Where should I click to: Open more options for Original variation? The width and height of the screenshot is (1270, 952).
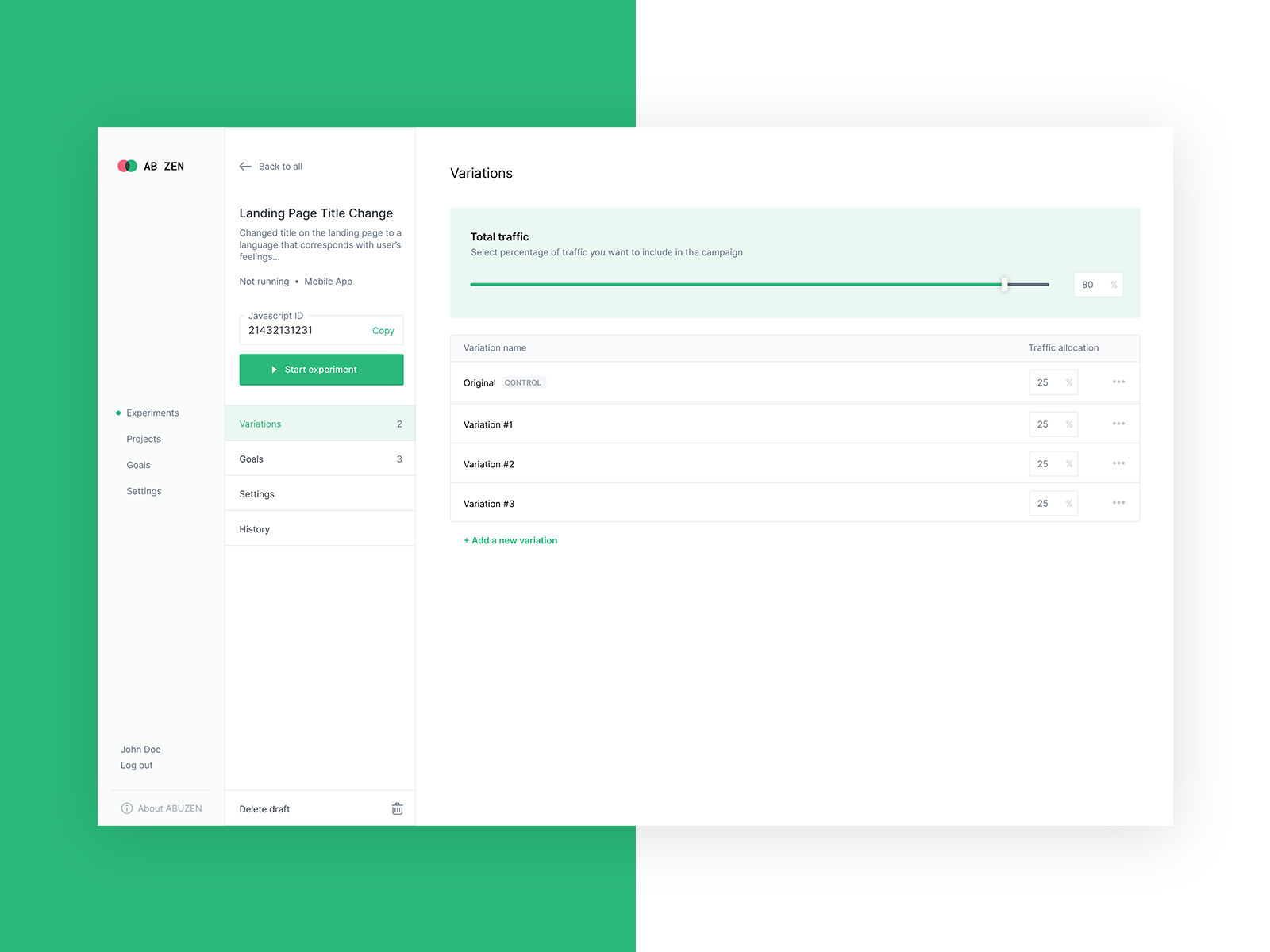(1118, 382)
